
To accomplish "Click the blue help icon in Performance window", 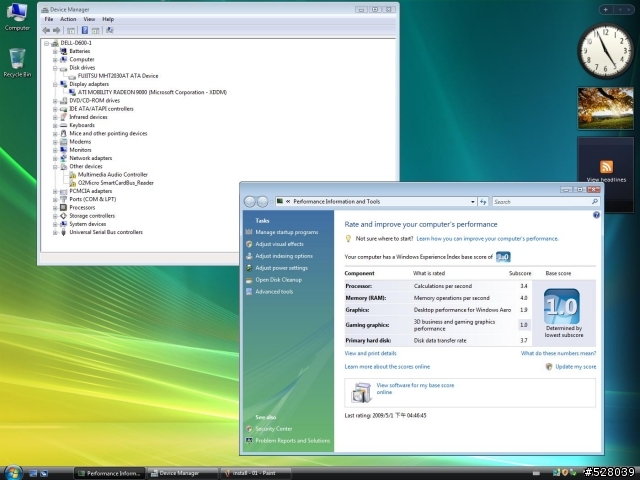I will click(x=596, y=215).
